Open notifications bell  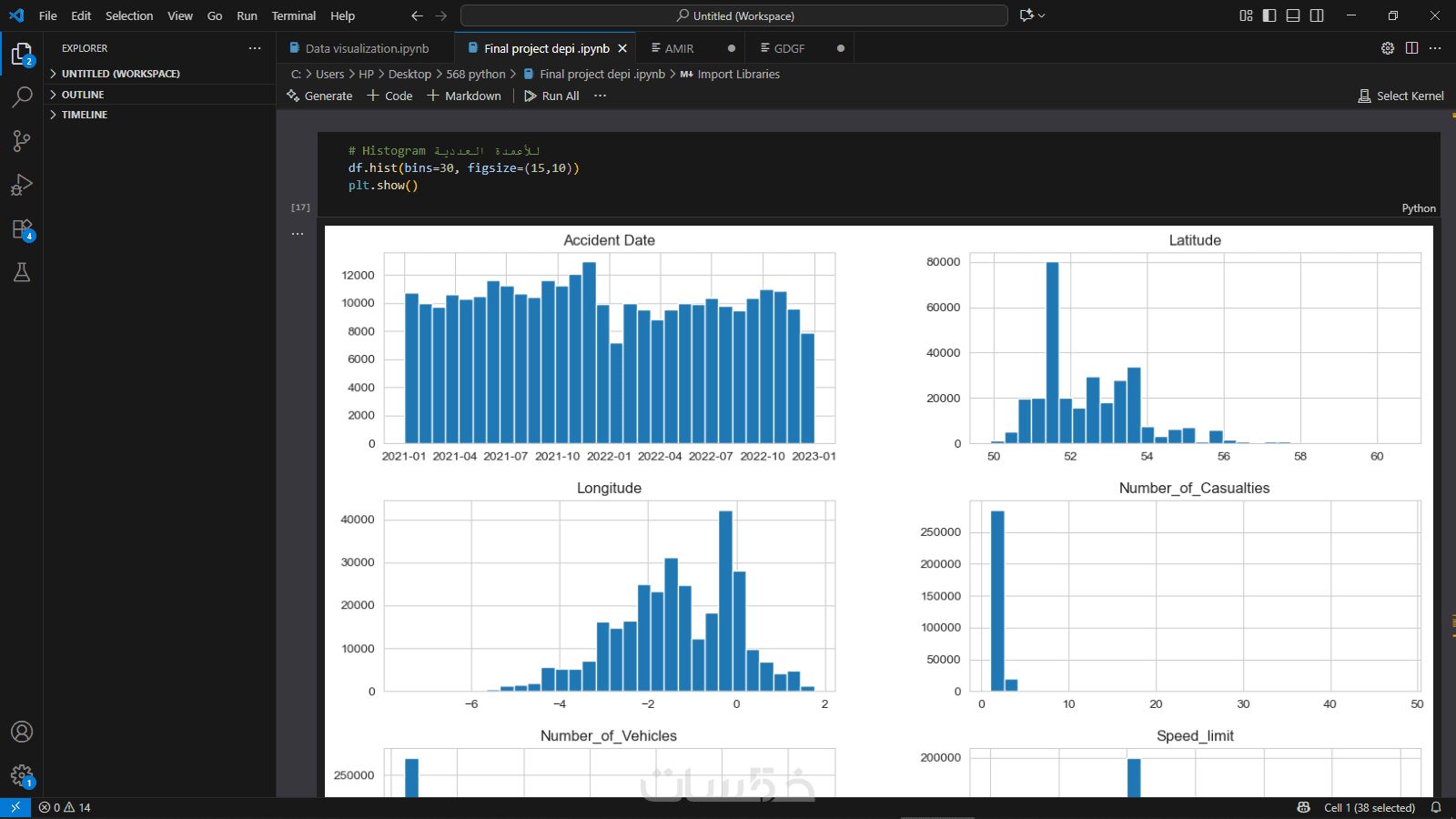coord(1436,807)
